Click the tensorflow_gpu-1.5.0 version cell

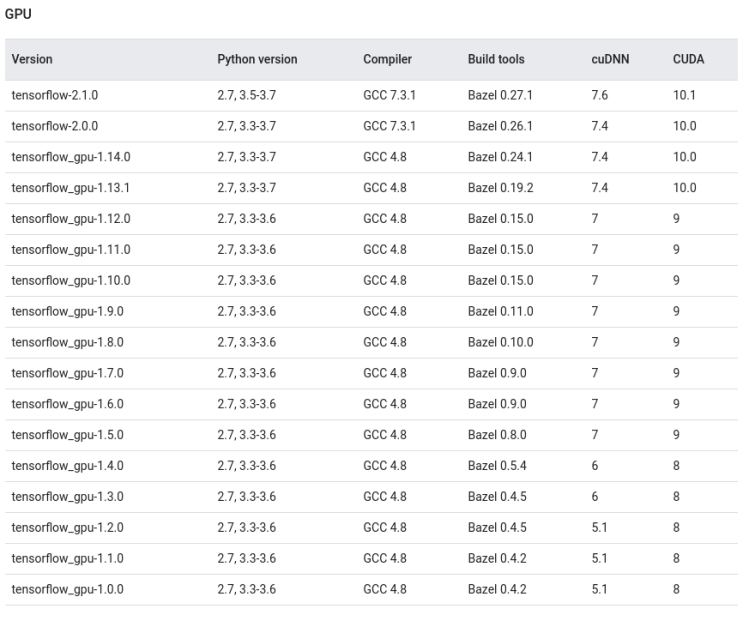(68, 435)
